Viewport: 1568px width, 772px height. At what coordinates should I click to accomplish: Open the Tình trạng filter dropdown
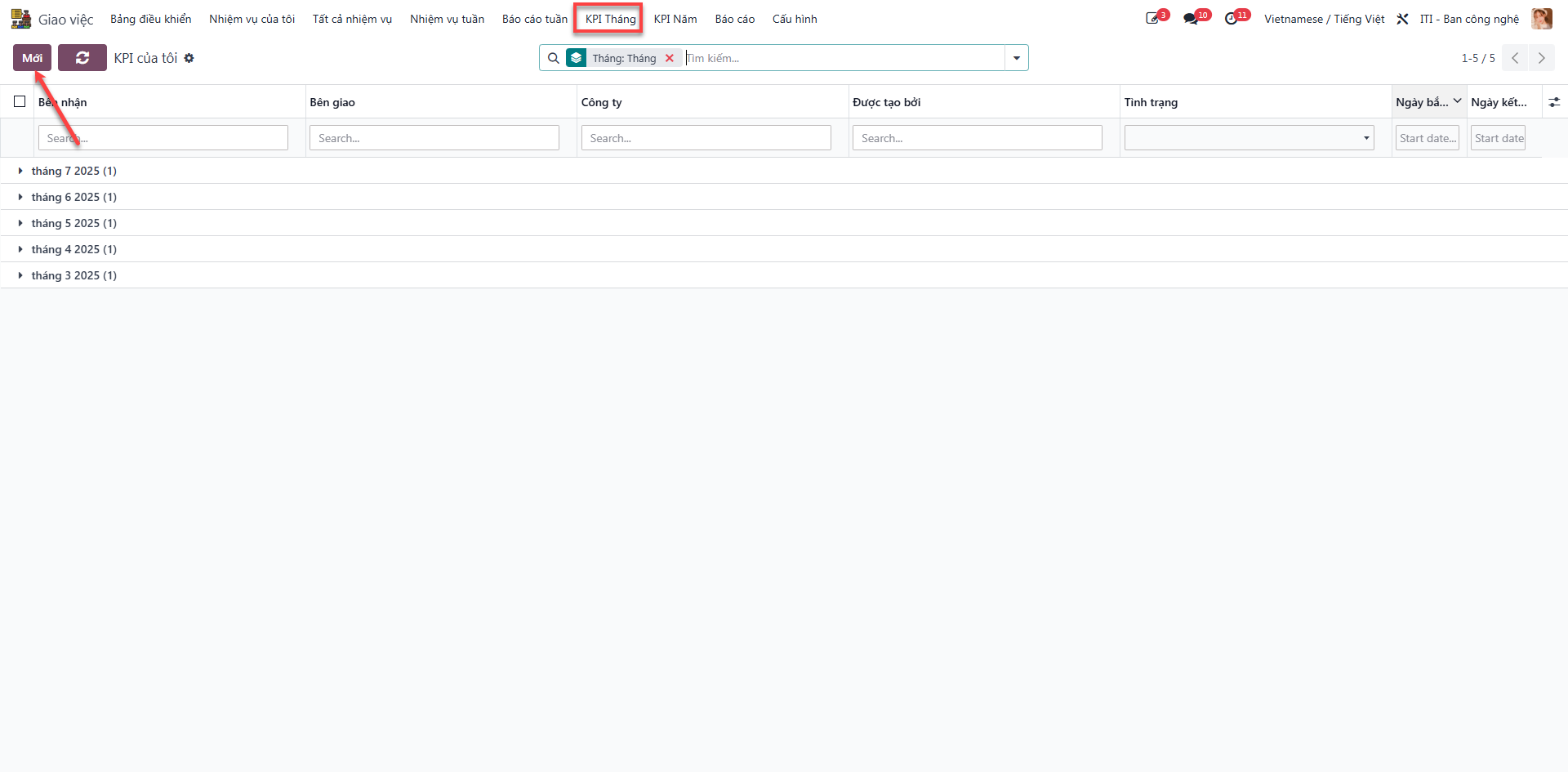1249,138
